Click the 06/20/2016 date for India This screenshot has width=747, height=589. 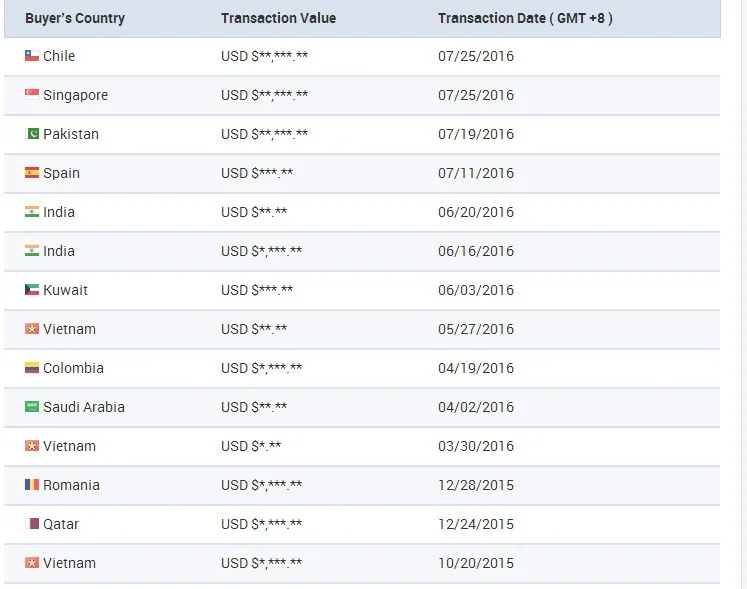[476, 212]
